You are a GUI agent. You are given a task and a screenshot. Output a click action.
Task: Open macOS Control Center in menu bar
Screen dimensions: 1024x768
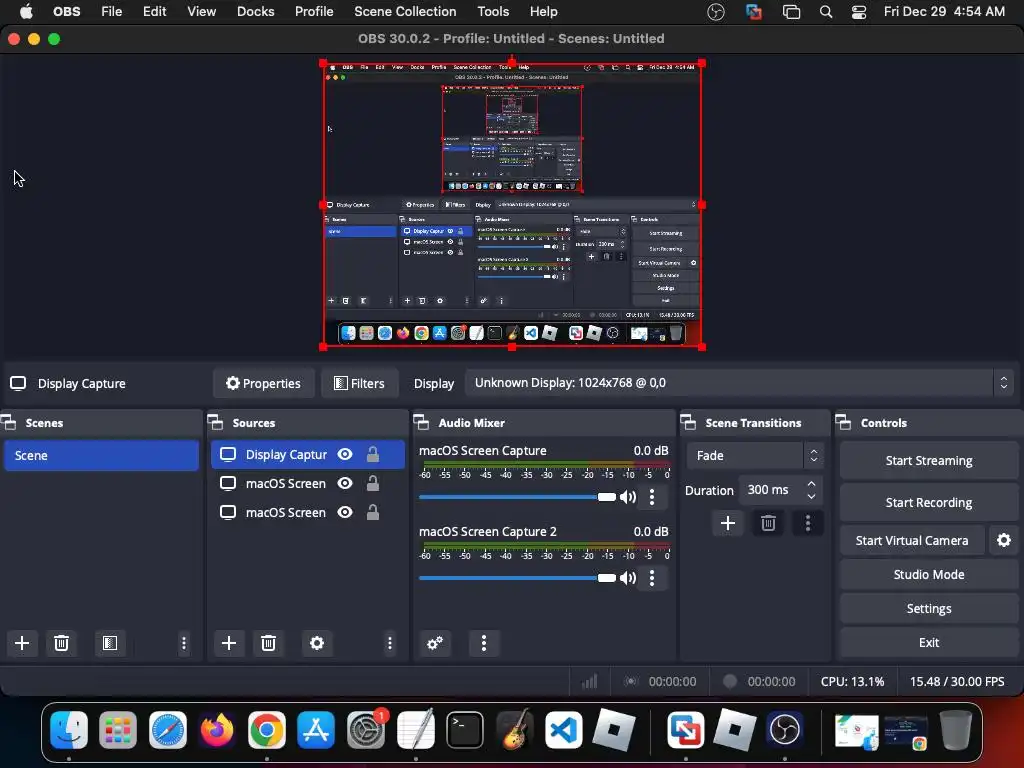point(859,12)
